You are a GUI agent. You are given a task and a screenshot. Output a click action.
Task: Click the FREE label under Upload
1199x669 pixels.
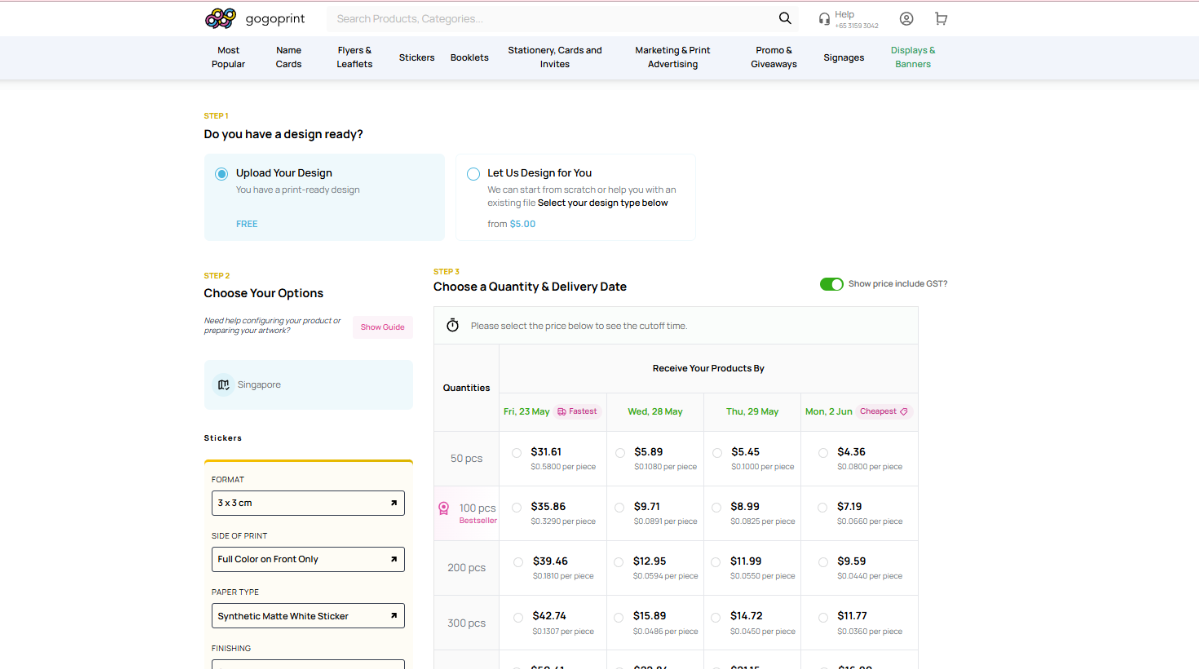click(247, 224)
